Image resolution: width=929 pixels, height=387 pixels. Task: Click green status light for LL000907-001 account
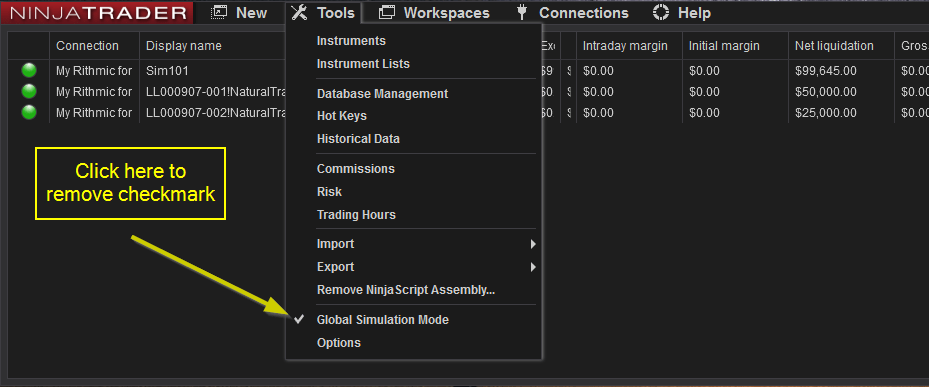coord(29,91)
